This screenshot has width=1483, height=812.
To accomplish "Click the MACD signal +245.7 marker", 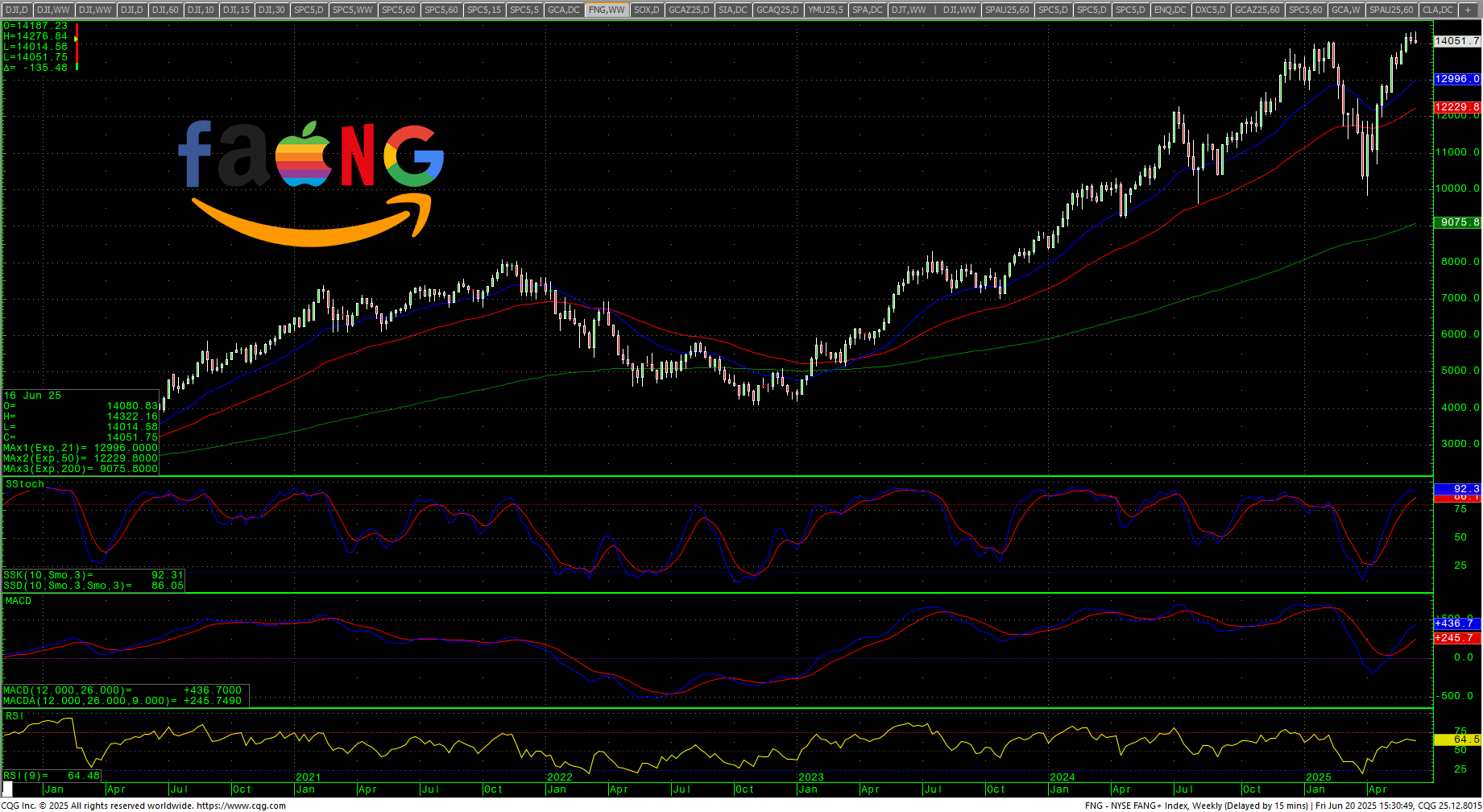I will pos(1457,638).
